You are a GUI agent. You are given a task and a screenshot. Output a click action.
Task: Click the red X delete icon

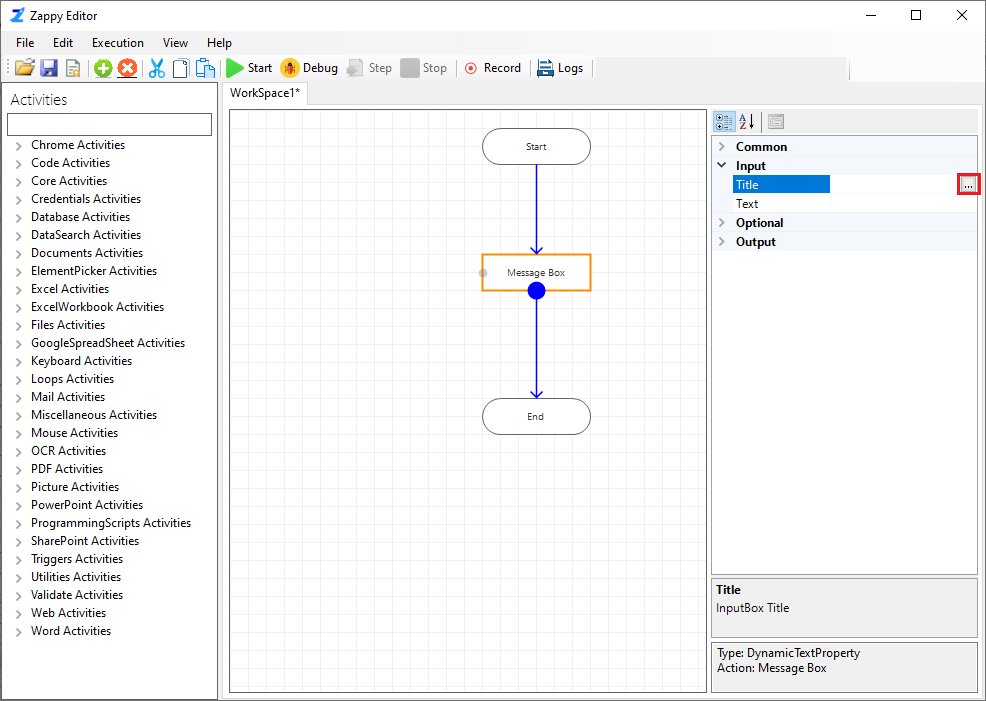pyautogui.click(x=127, y=68)
